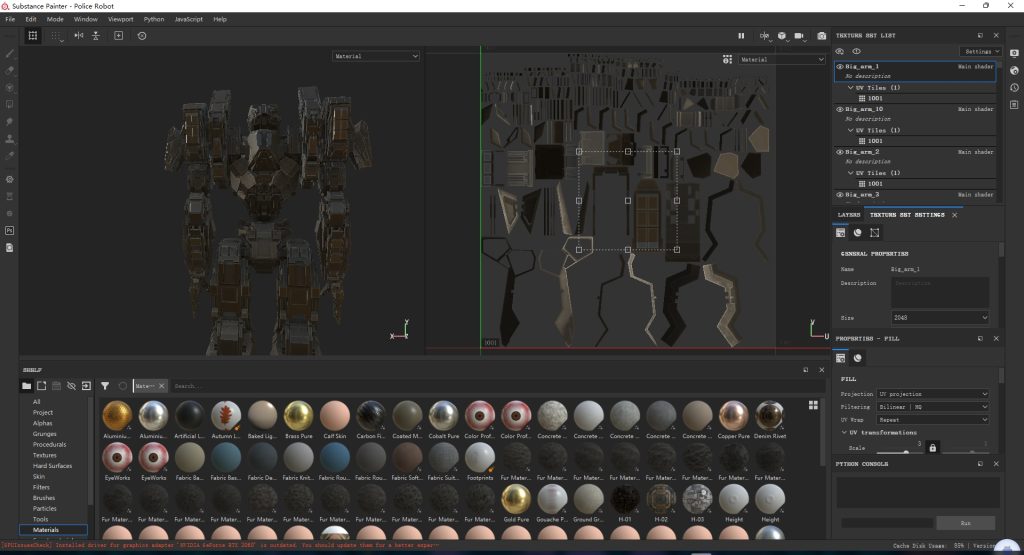Open the resource updater icon below Ps
1024x555 pixels.
[10, 247]
